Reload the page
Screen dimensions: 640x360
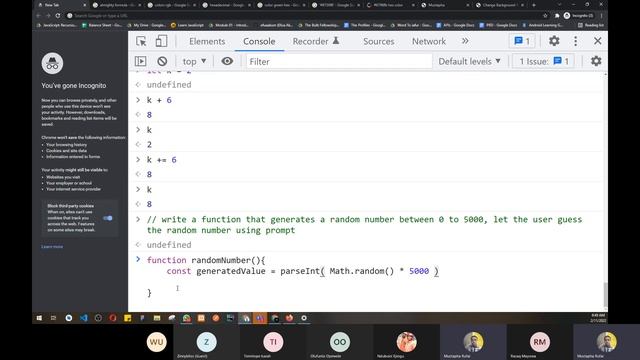pyautogui.click(x=58, y=16)
